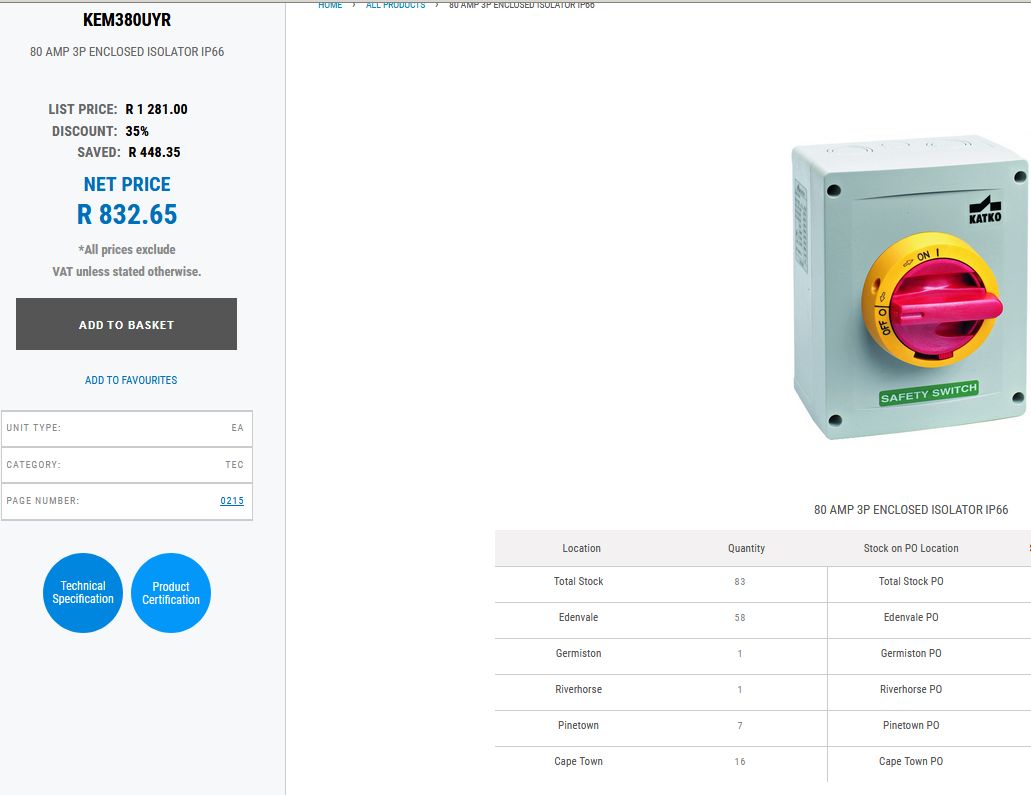Screen dimensions: 1031x795
Task: Click the saved amount R 448.35
Action: click(x=155, y=152)
